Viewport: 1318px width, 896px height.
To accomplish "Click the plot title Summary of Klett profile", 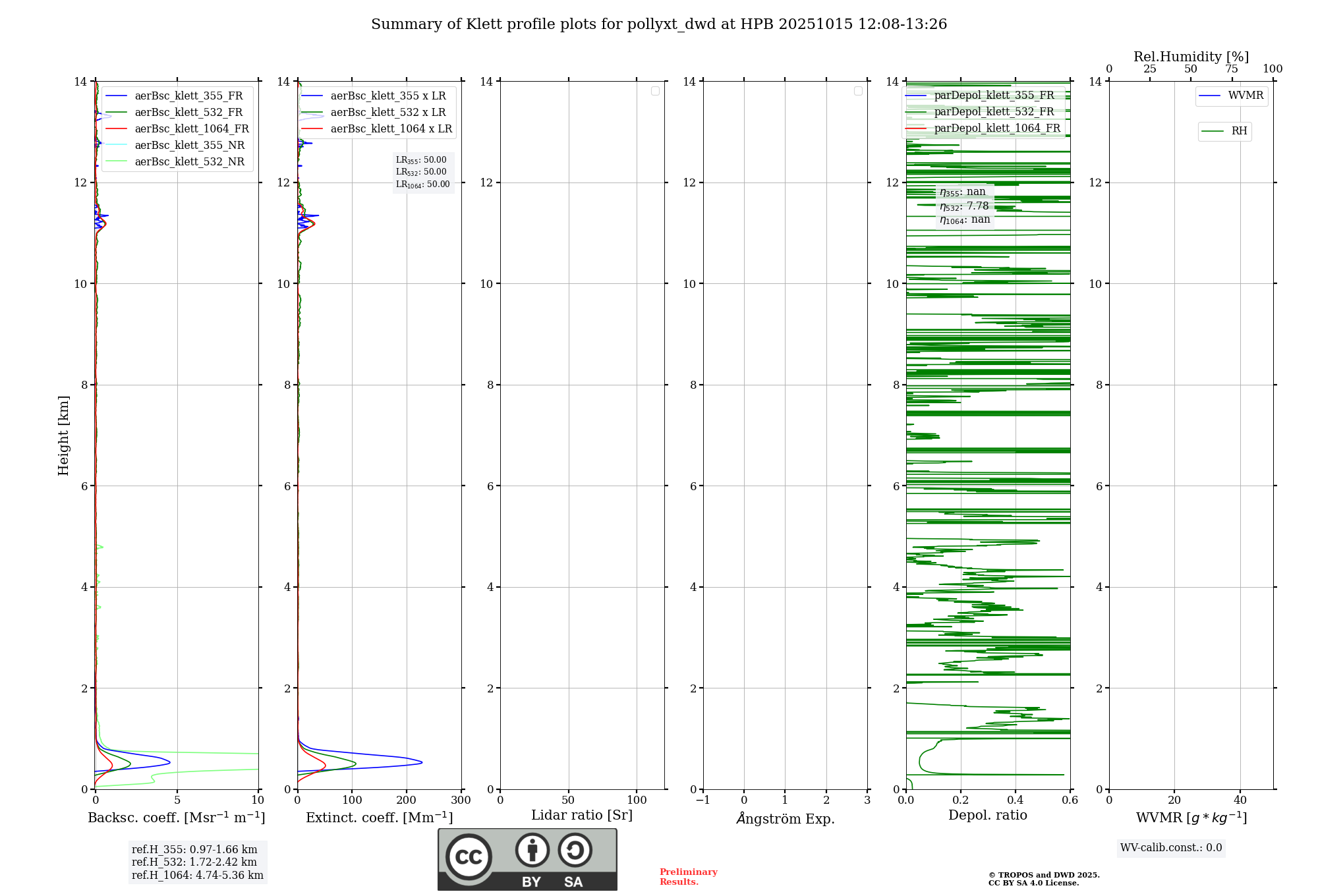I will (x=658, y=24).
